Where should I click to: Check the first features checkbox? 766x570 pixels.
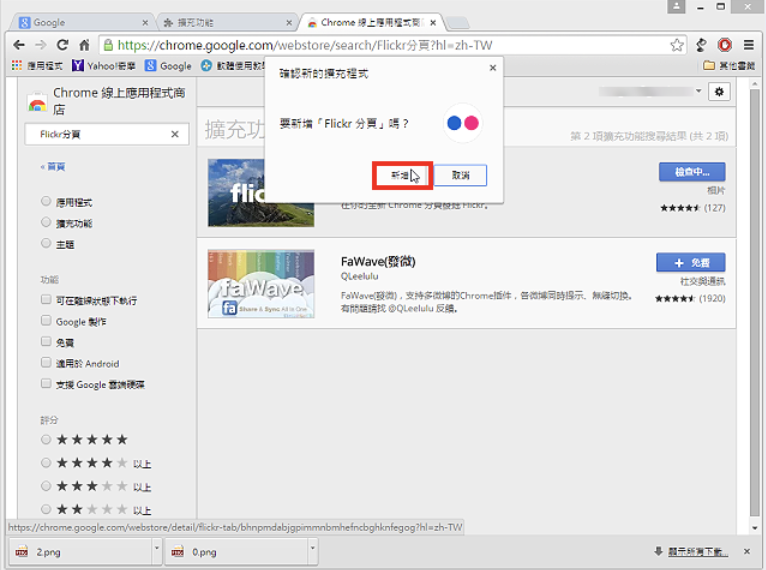pos(46,299)
